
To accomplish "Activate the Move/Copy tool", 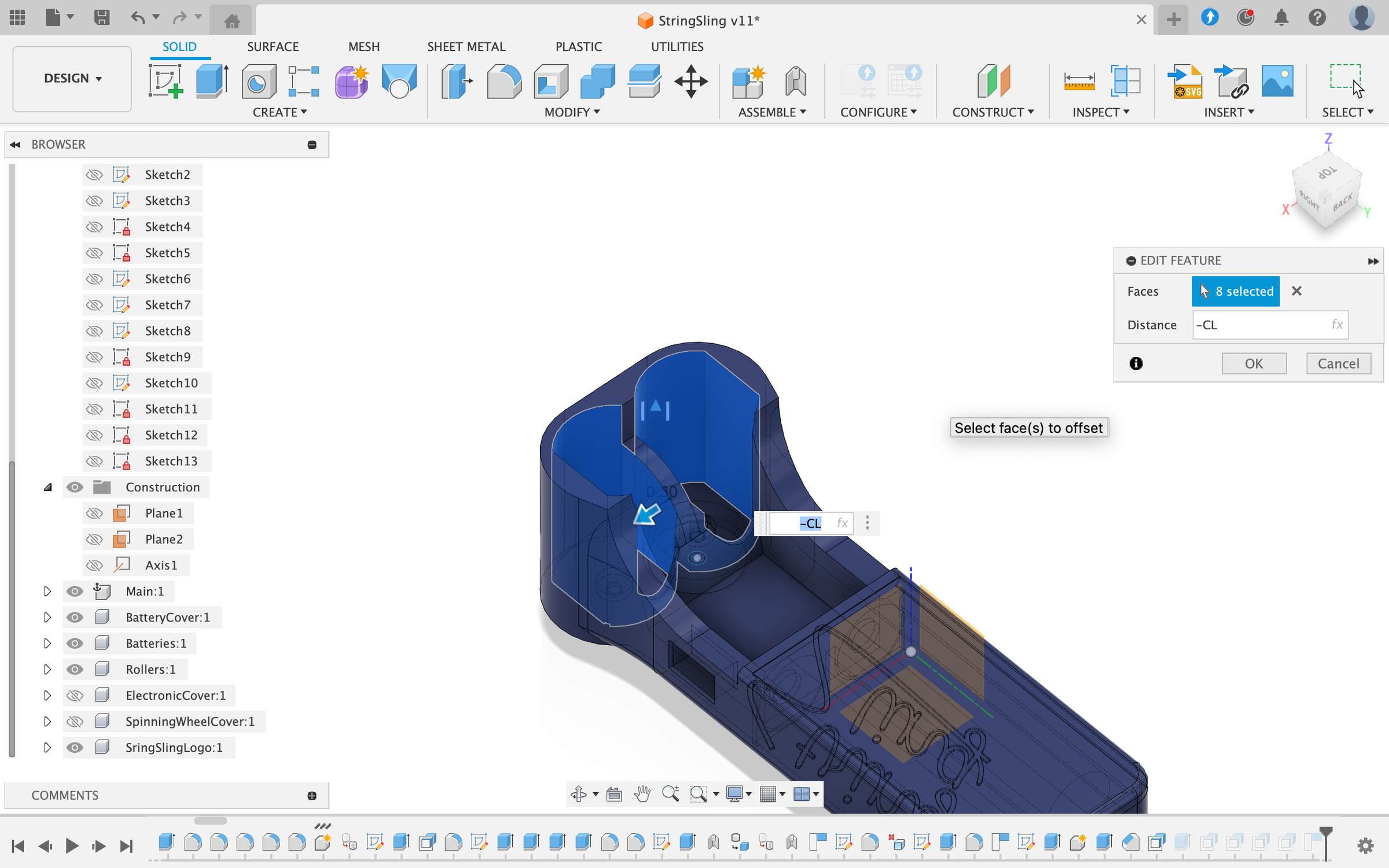I will click(x=690, y=81).
